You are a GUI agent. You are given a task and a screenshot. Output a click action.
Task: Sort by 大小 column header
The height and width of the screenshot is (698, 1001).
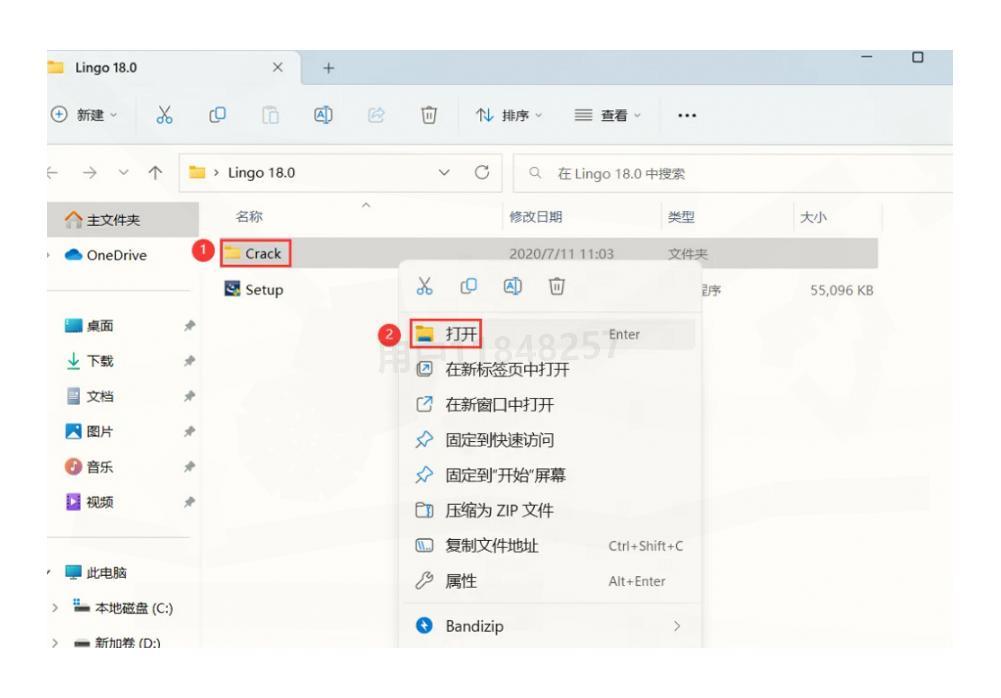813,217
